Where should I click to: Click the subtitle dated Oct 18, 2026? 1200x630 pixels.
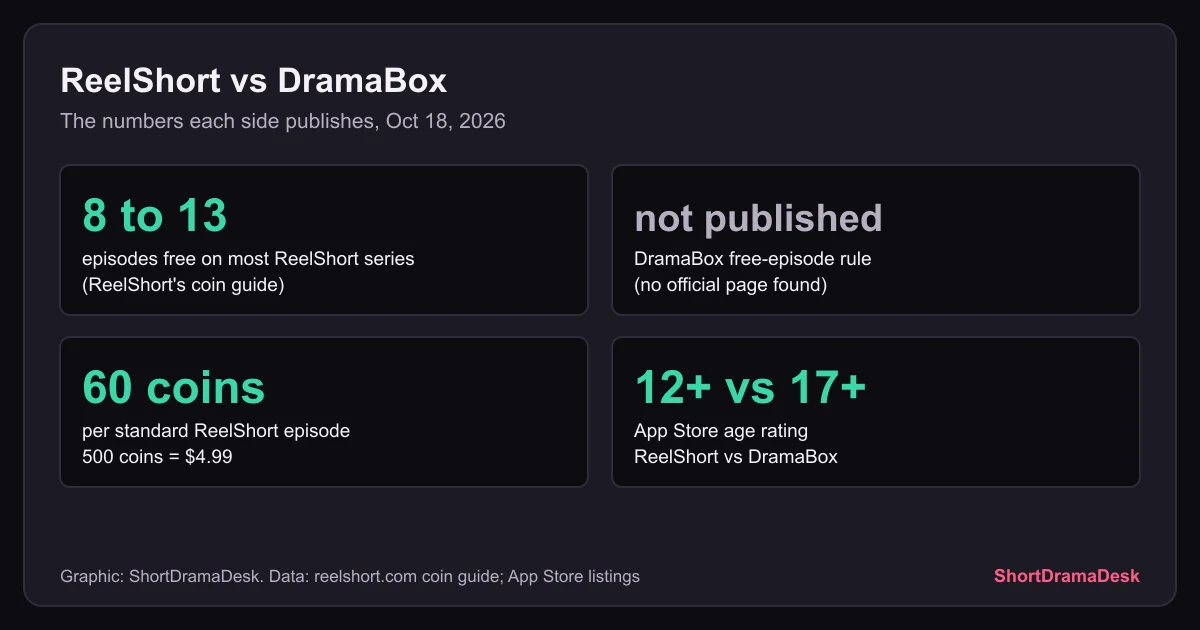click(x=283, y=122)
